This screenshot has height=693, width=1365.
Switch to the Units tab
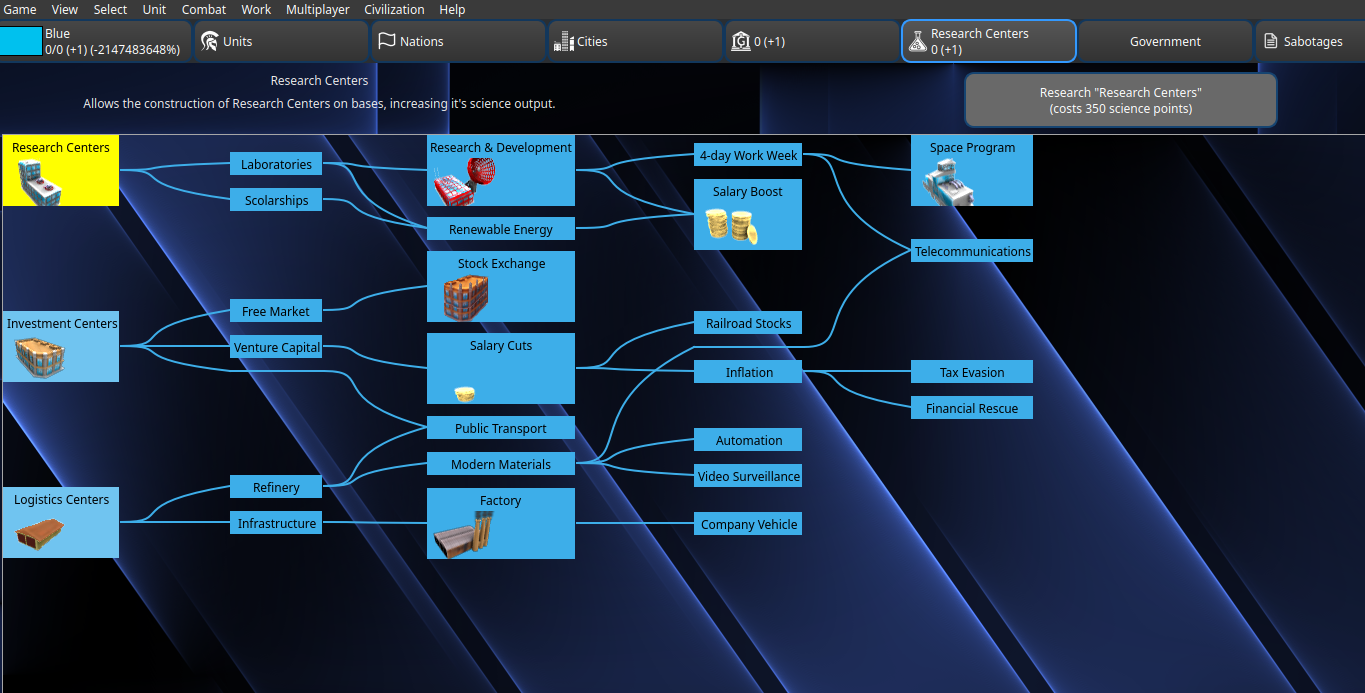point(281,42)
